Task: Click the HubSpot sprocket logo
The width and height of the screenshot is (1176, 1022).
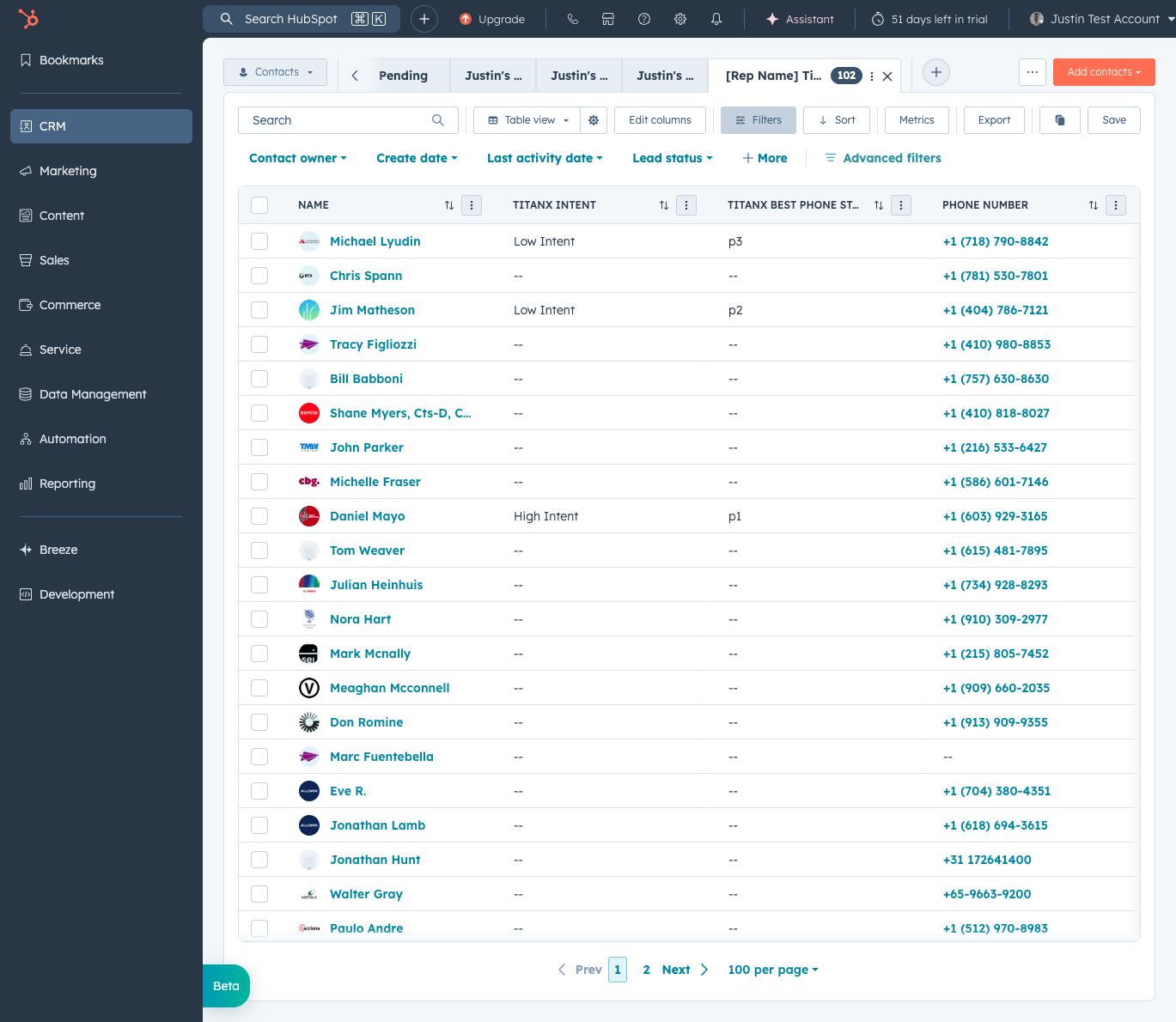Action: point(28,19)
